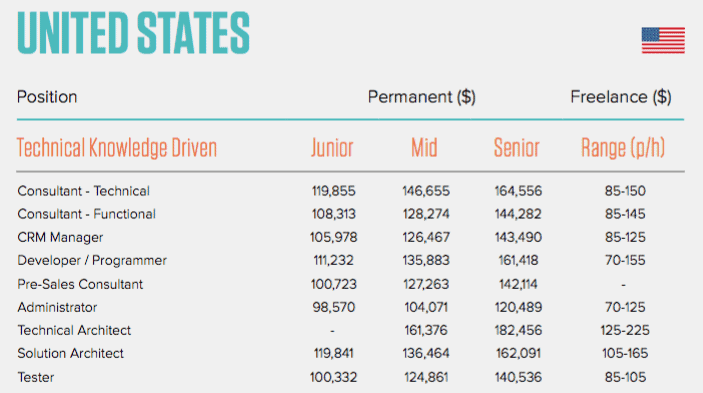703x393 pixels.
Task: Select the Pre-Sales Consultant row label
Action: (80, 284)
